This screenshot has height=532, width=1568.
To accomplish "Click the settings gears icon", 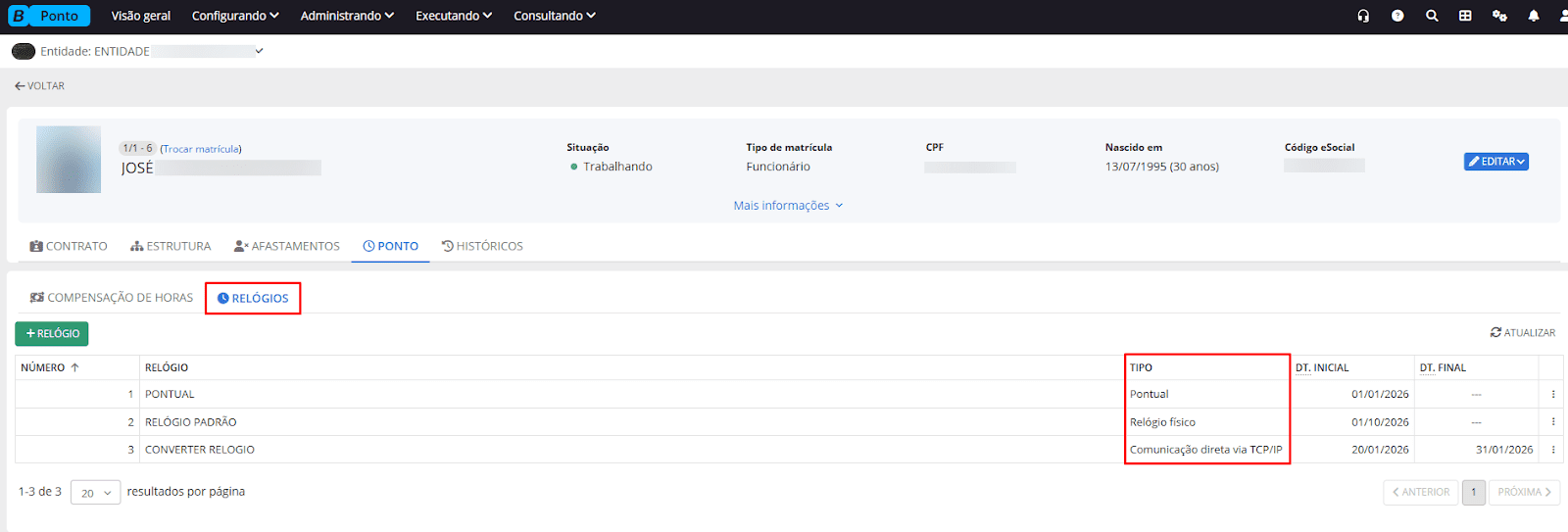I will point(1499,16).
